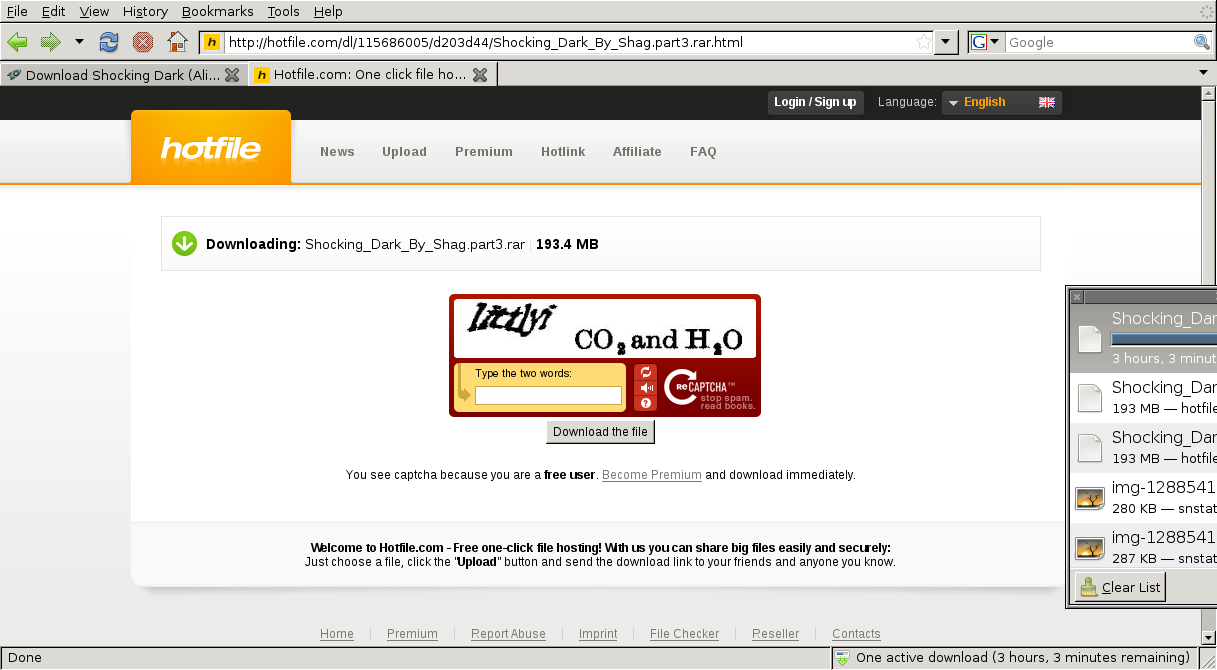1217x670 pixels.
Task: Open the File menu
Action: click(17, 11)
